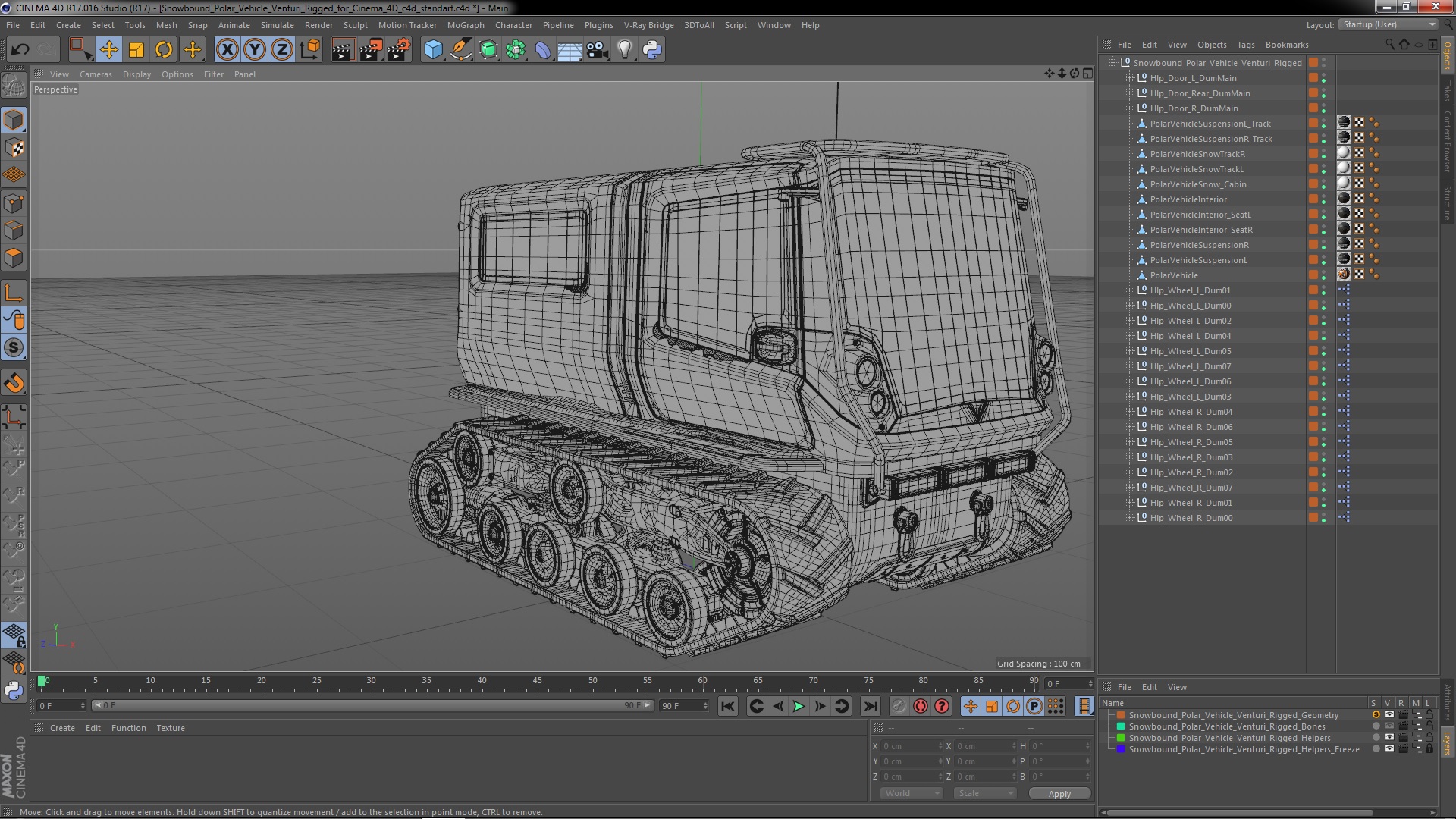Click the Apply button
This screenshot has height=819, width=1456.
[1059, 793]
